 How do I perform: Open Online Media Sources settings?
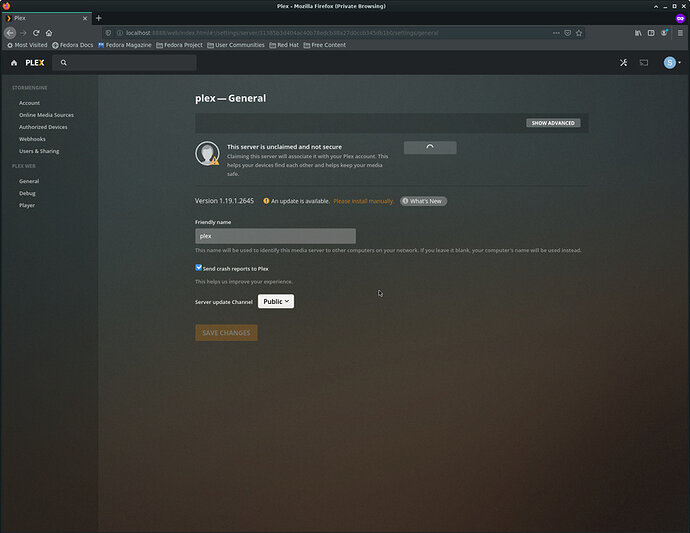coord(46,115)
